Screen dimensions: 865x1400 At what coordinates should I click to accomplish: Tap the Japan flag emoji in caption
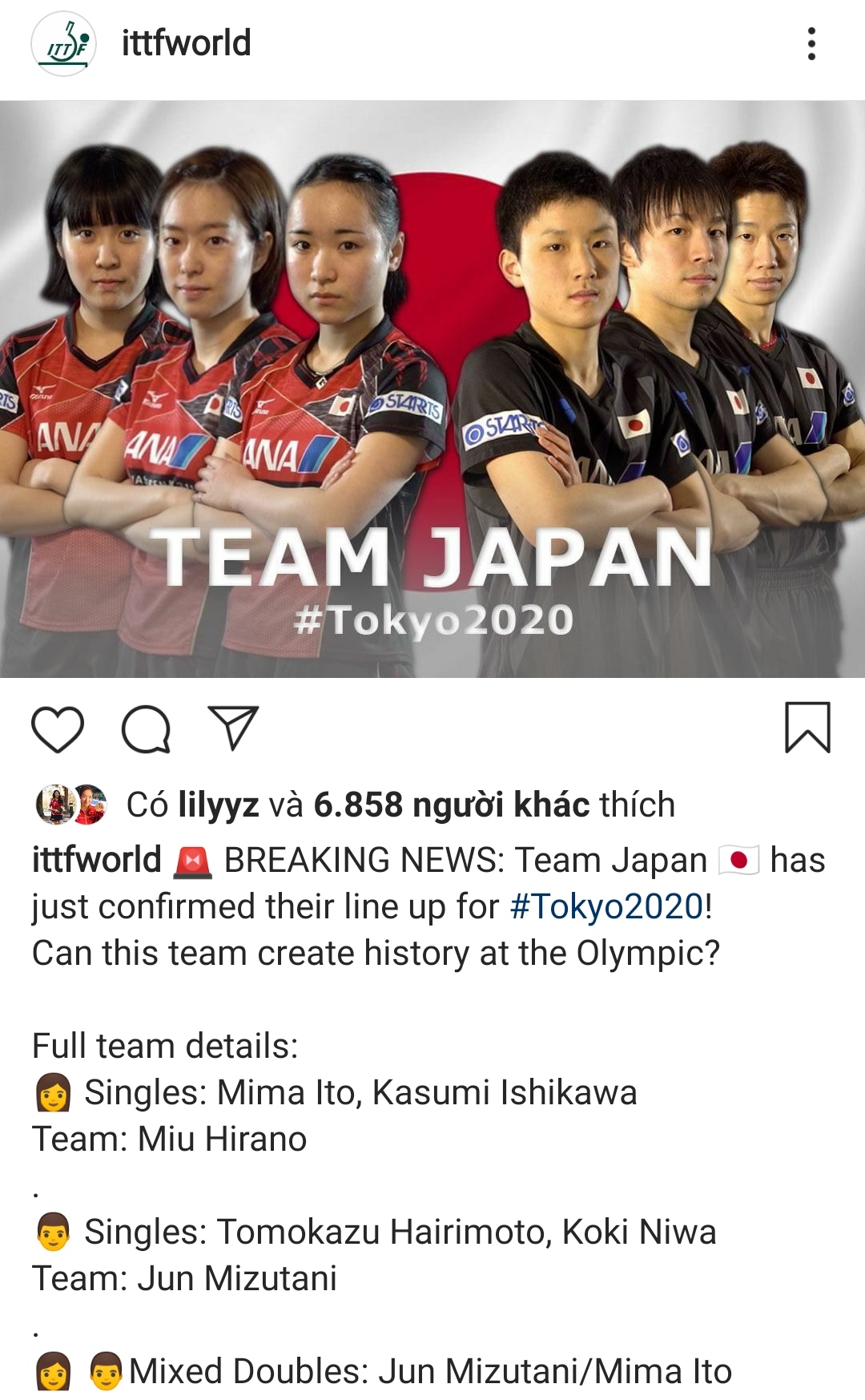[x=738, y=861]
